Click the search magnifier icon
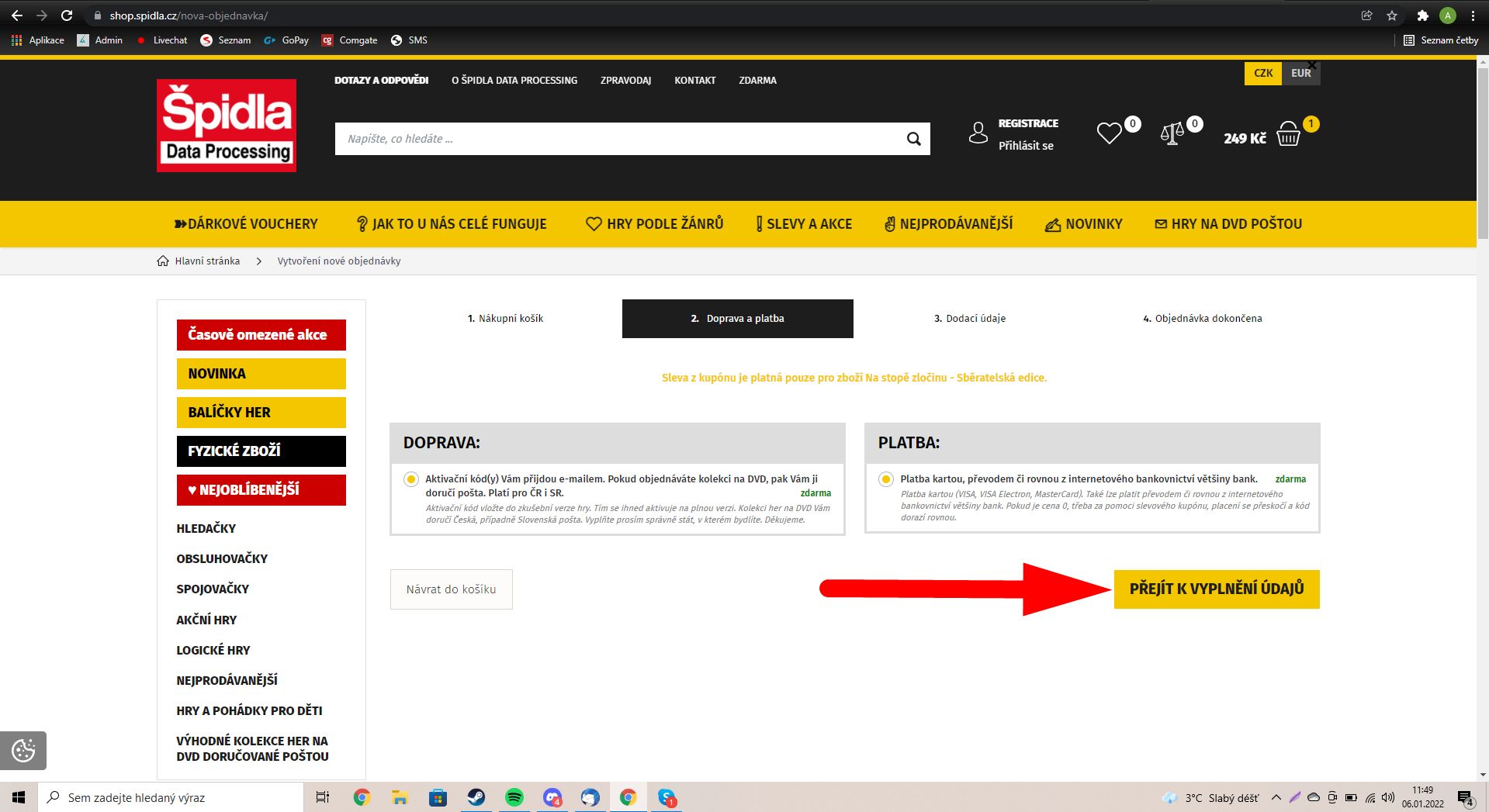This screenshot has height=812, width=1489. (913, 139)
